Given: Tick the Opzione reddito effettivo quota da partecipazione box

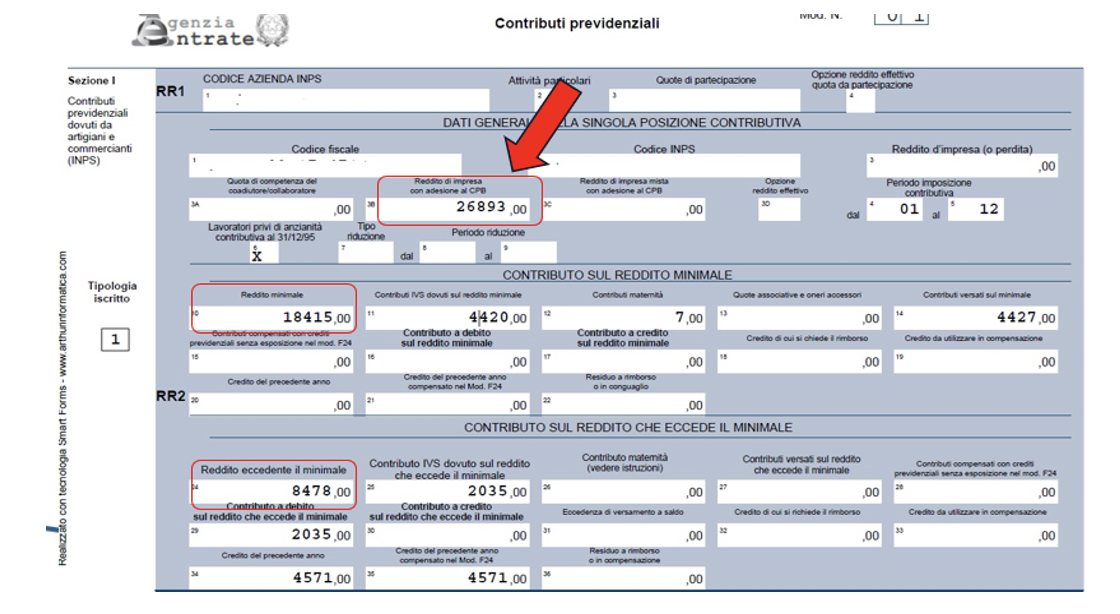Looking at the screenshot, I should tap(861, 100).
